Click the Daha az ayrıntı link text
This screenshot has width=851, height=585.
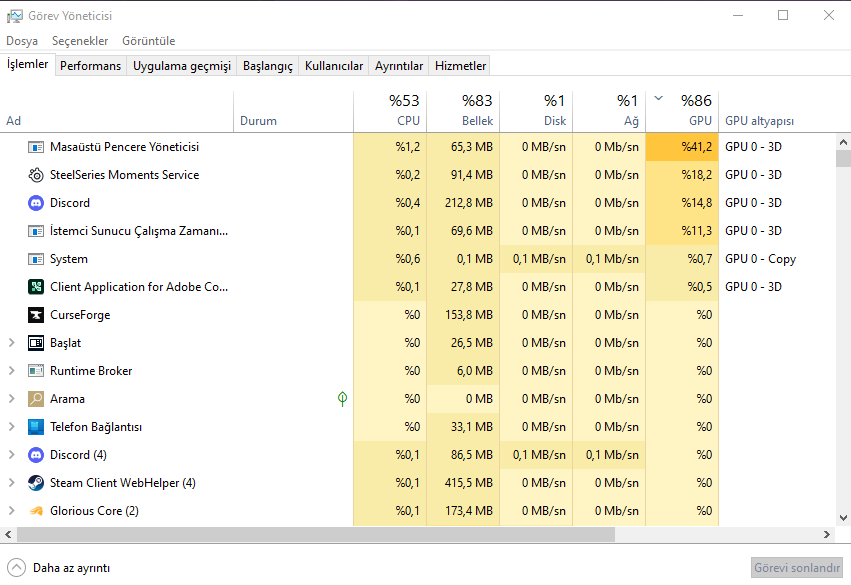[72, 568]
